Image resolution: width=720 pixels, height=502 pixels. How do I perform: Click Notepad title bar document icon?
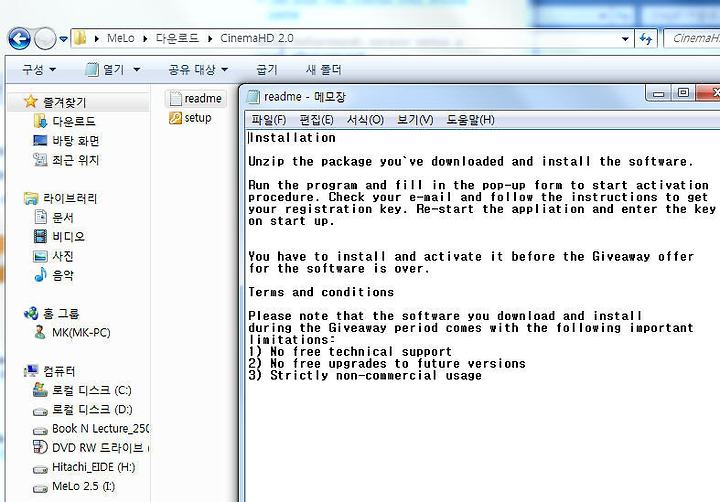pos(253,97)
